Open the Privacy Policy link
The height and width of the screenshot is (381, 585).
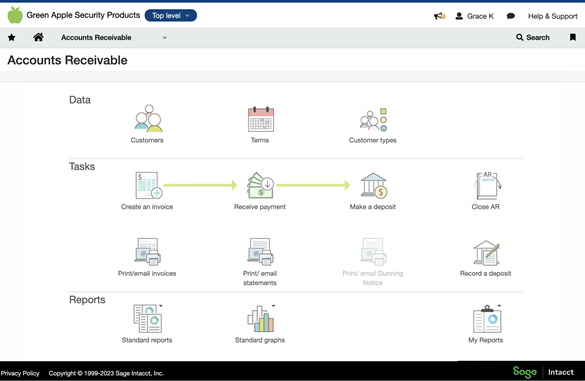pos(20,373)
